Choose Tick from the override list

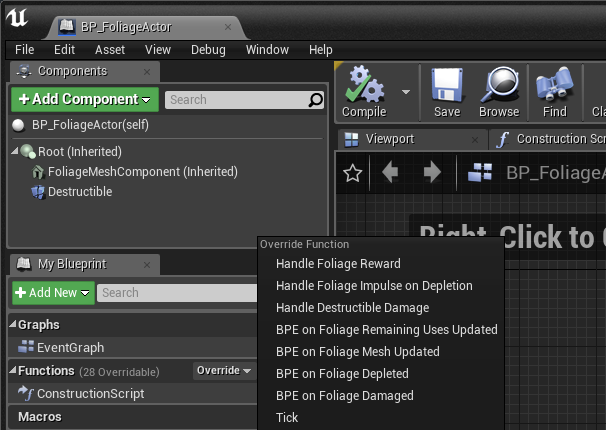[287, 418]
